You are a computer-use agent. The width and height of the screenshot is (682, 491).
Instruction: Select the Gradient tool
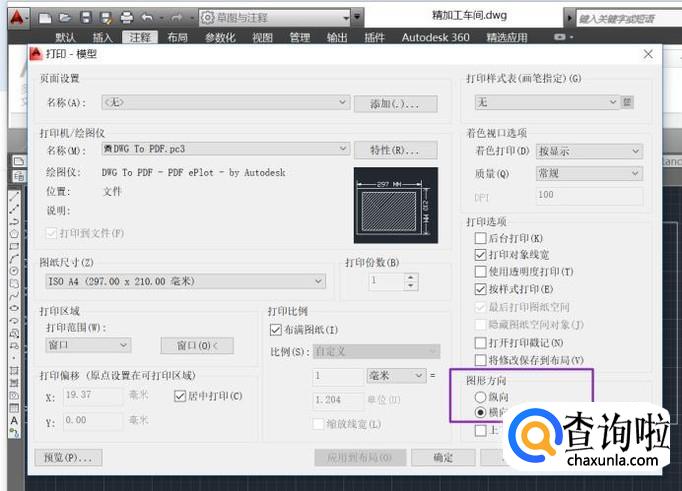pos(14,383)
